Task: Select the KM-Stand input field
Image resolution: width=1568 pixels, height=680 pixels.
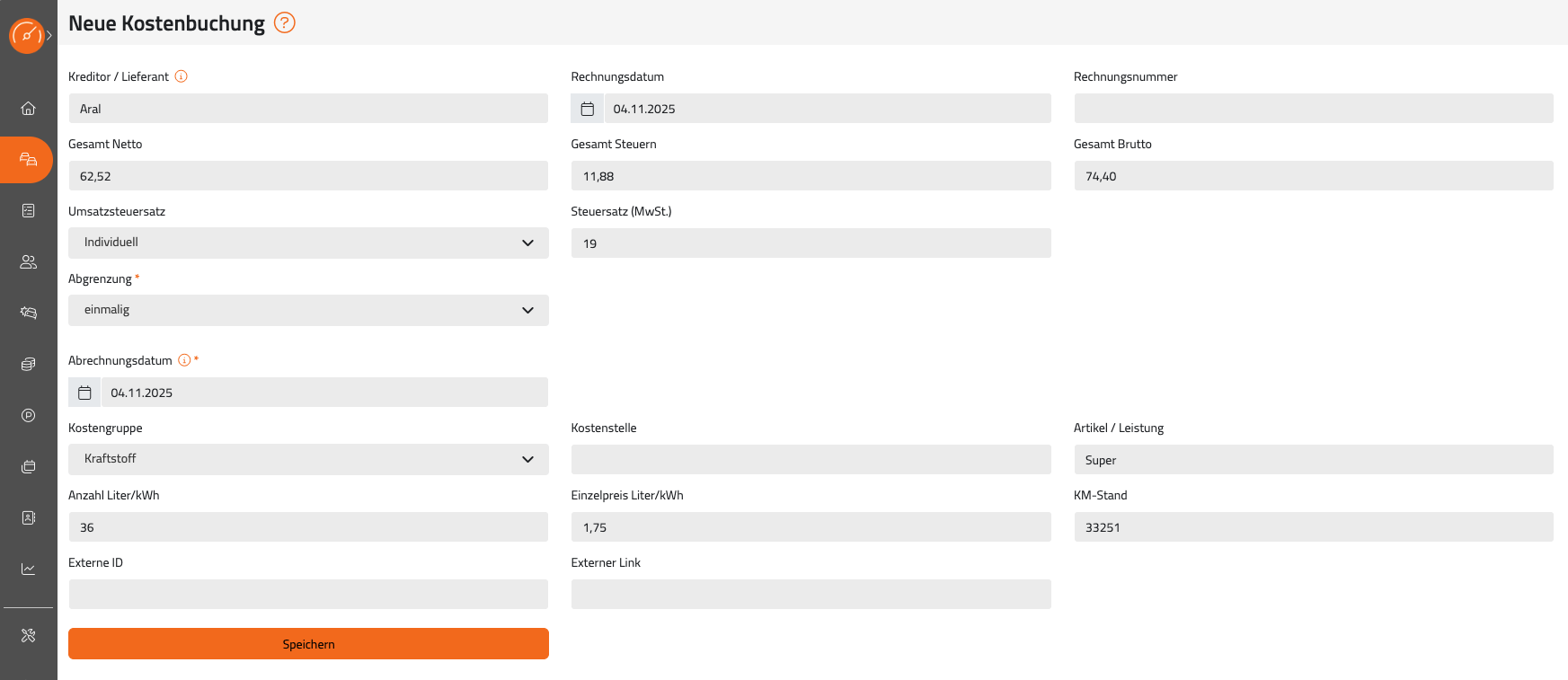Action: 1313,527
